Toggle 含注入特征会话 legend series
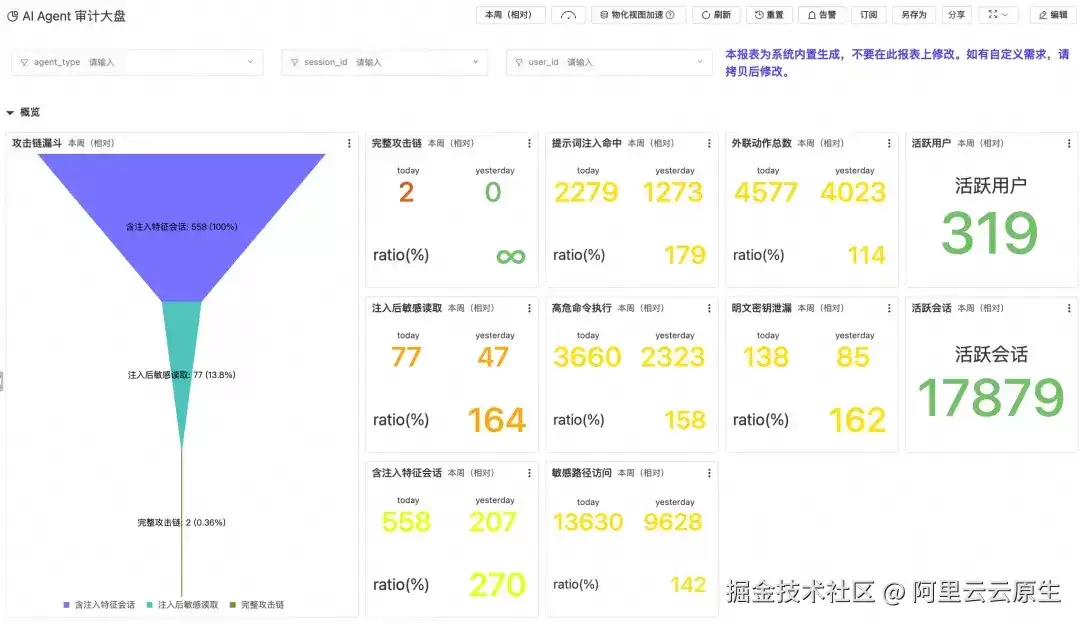The image size is (1080, 624). tap(99, 605)
